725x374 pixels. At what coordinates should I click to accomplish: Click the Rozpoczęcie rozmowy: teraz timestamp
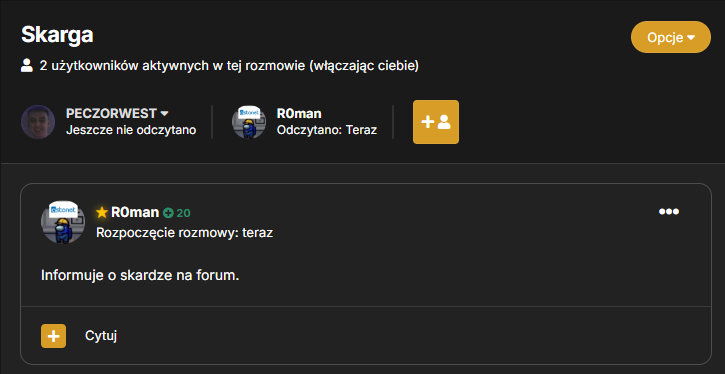click(184, 233)
